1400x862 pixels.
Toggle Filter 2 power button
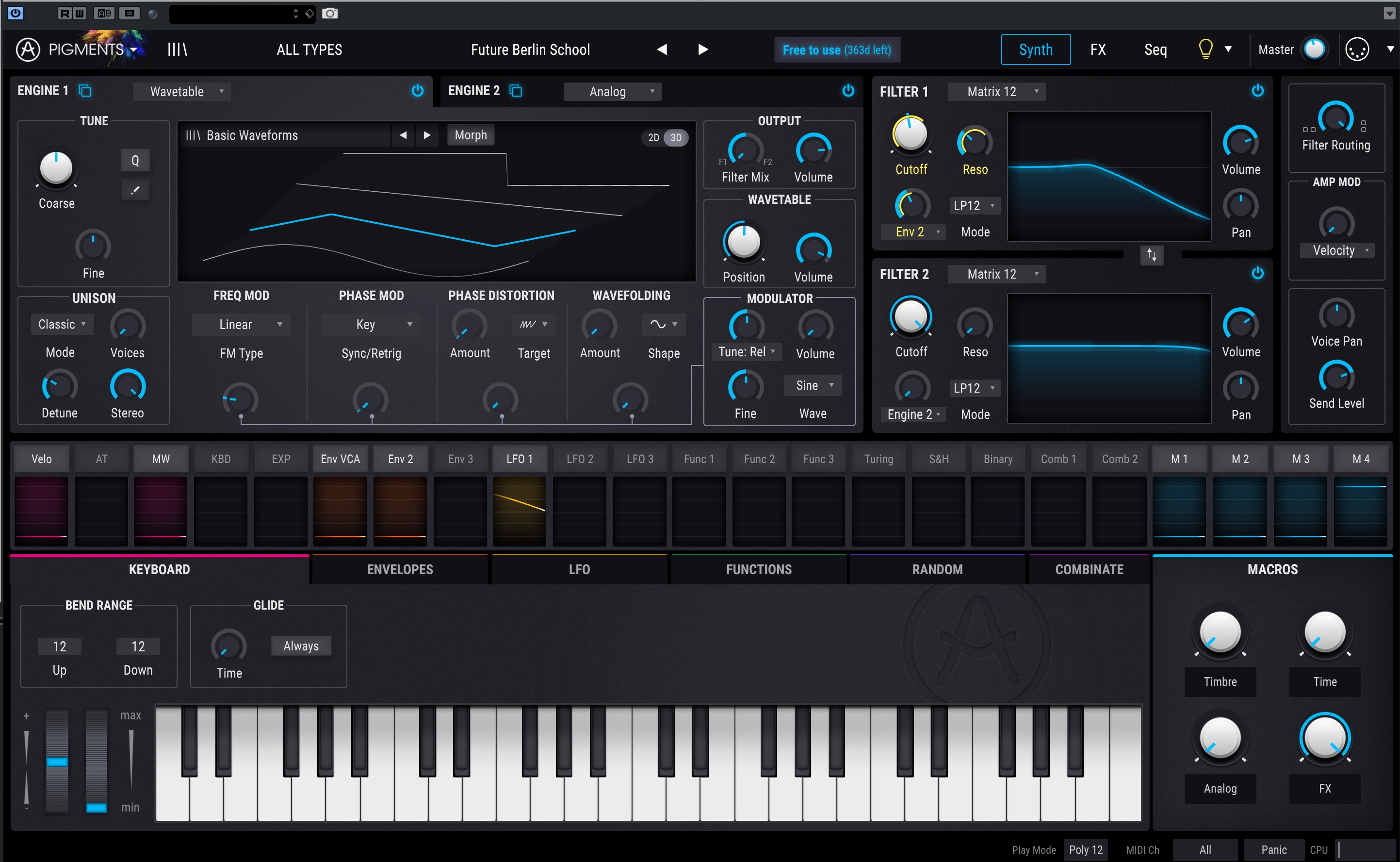pos(1257,273)
